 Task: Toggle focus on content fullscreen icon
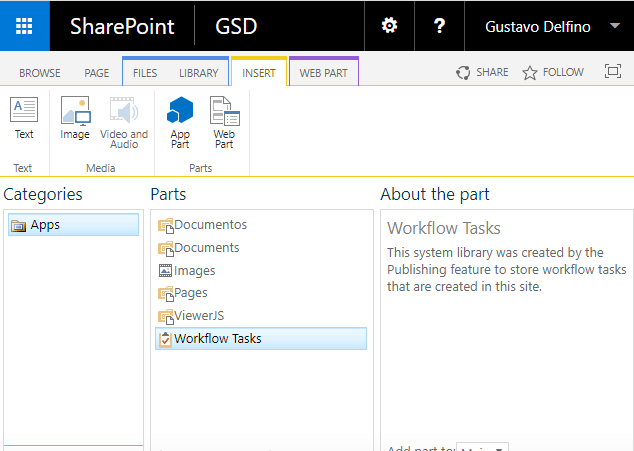[x=613, y=72]
